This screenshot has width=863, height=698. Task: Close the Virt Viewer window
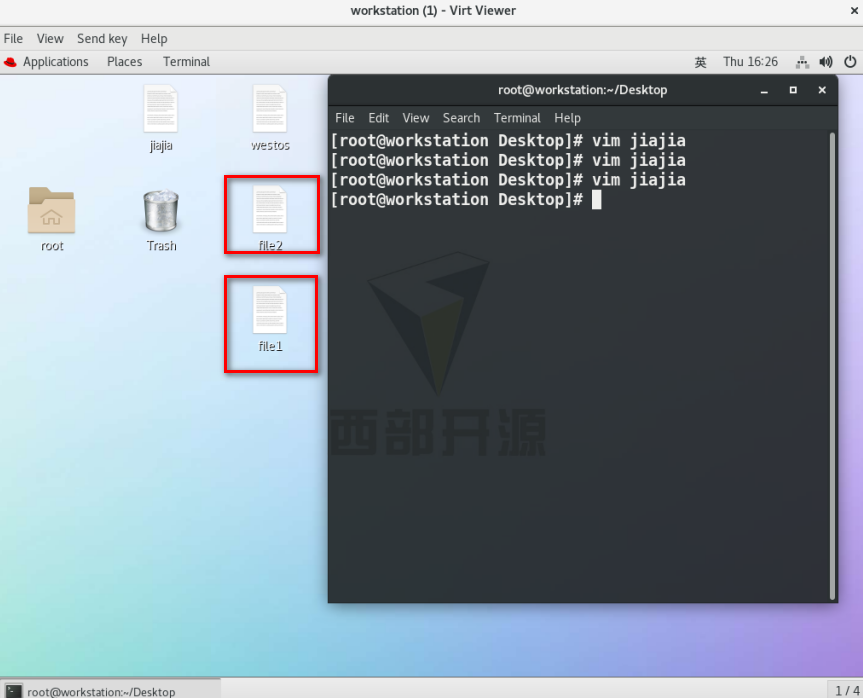tap(854, 10)
